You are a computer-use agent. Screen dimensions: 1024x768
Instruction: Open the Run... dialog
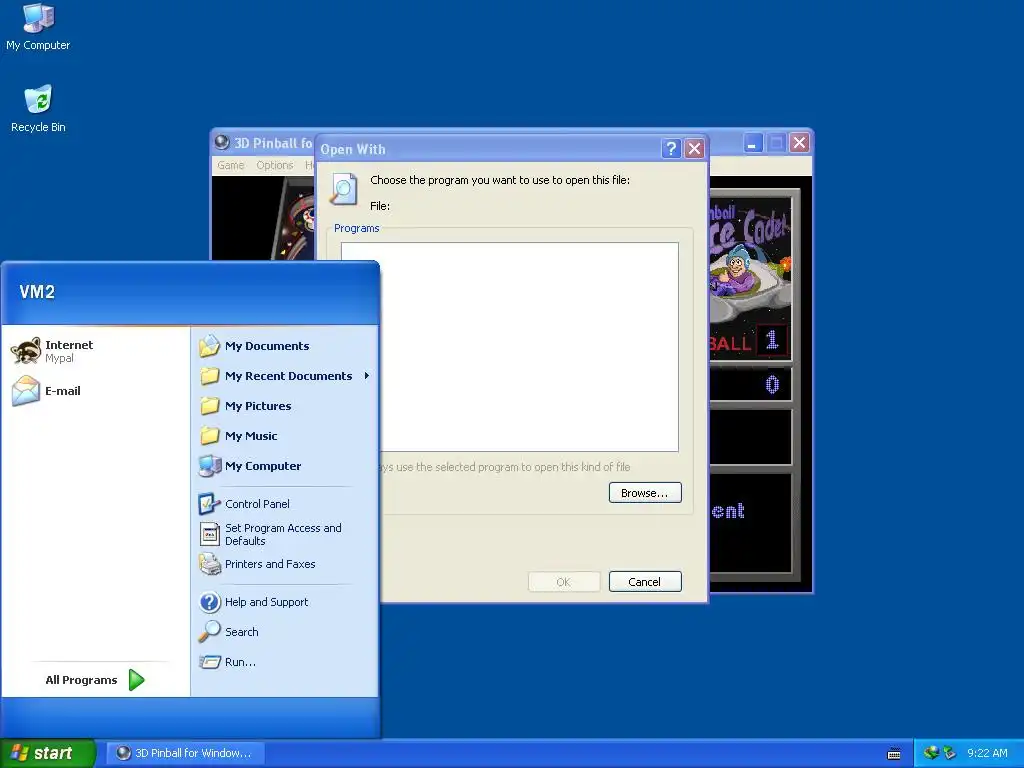(x=285, y=662)
